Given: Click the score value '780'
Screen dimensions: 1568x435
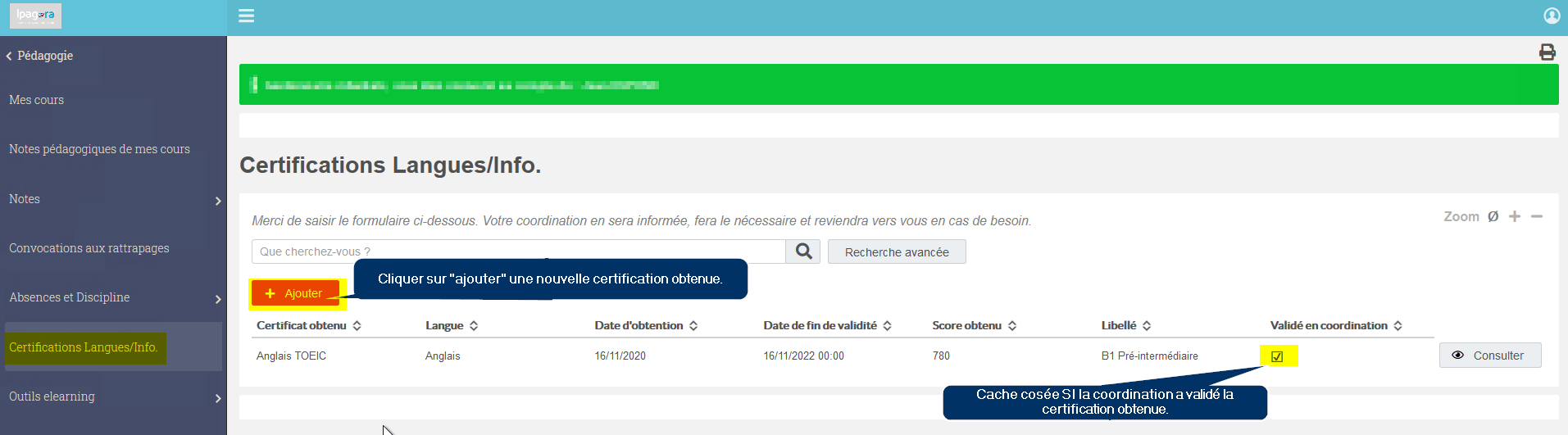Looking at the screenshot, I should (x=941, y=356).
